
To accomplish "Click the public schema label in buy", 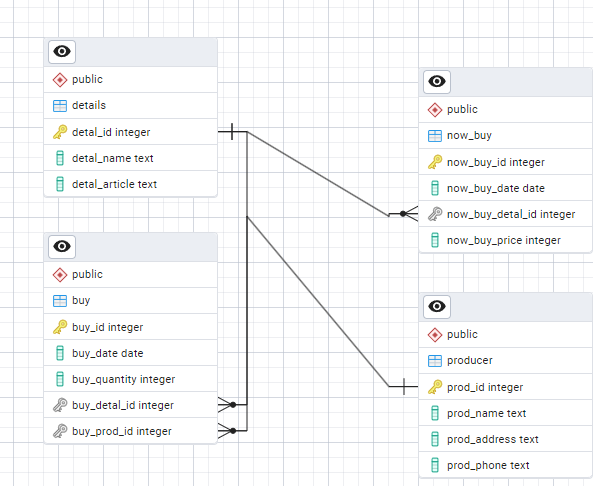I will [x=87, y=274].
